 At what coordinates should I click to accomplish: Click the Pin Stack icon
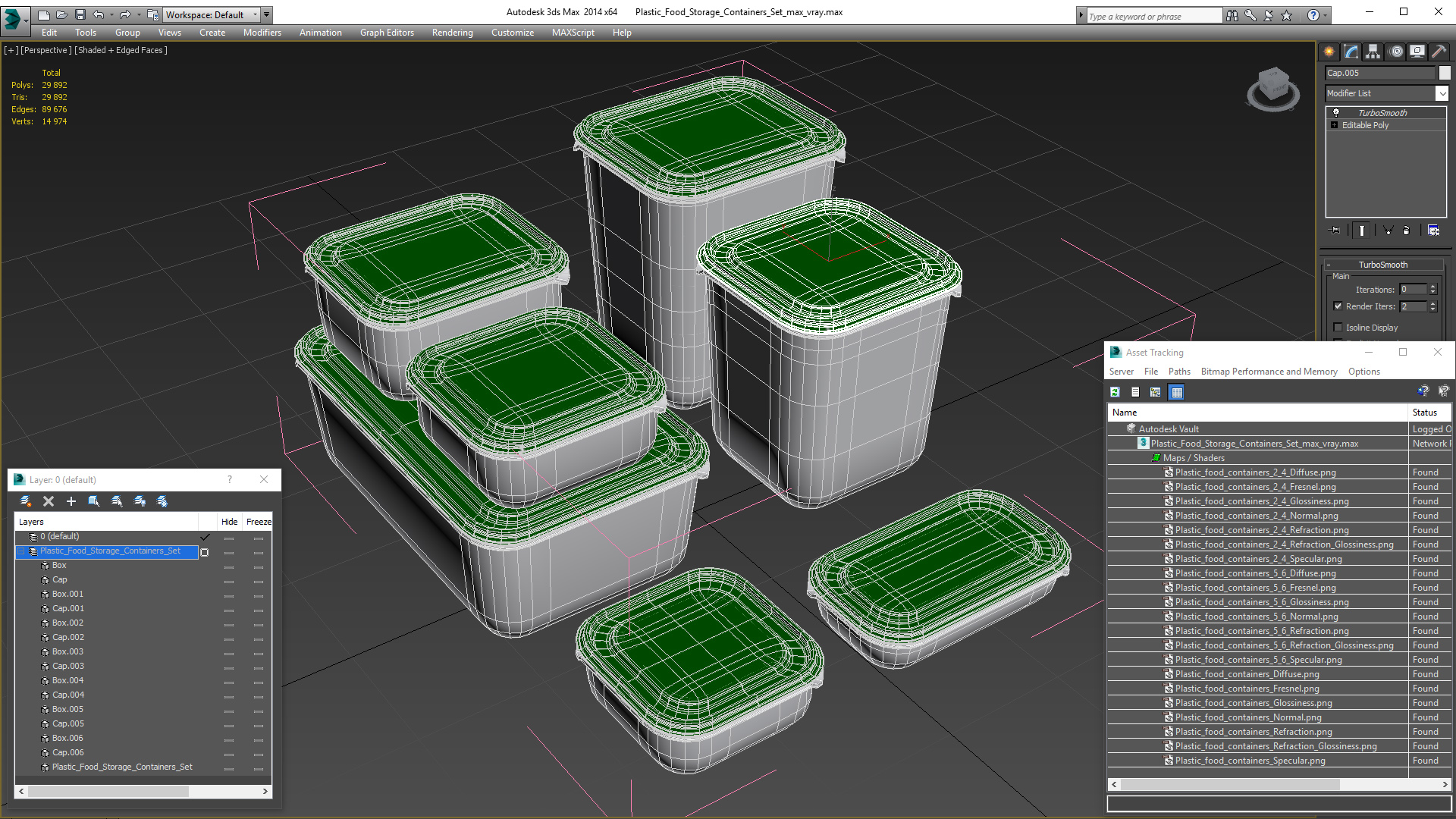(x=1335, y=231)
